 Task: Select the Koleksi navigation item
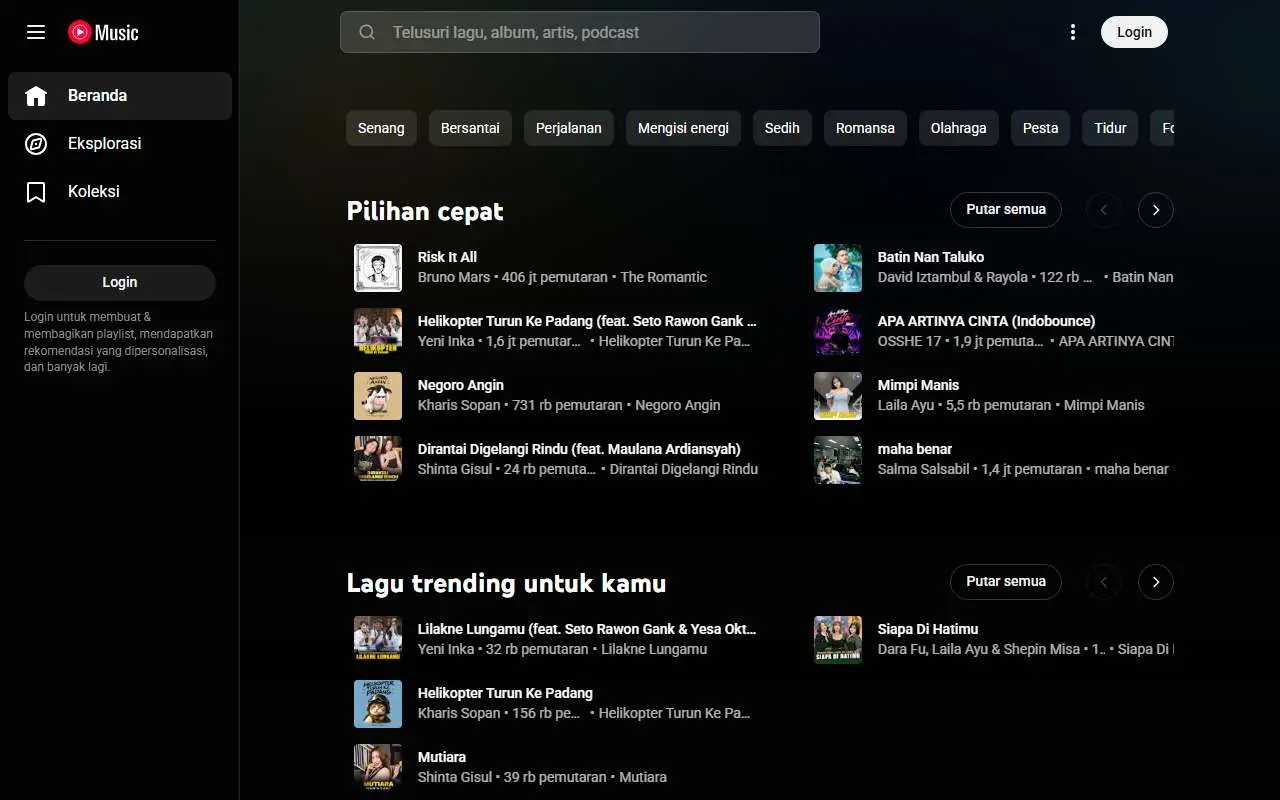(x=120, y=192)
